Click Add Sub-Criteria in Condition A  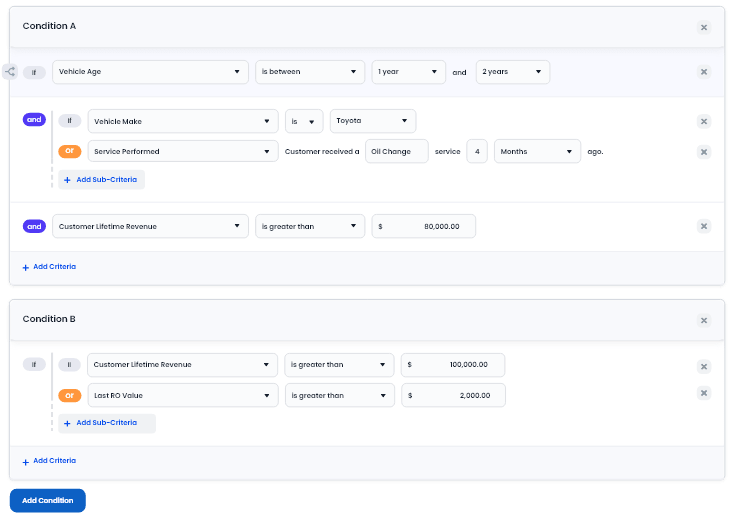pyautogui.click(x=101, y=180)
